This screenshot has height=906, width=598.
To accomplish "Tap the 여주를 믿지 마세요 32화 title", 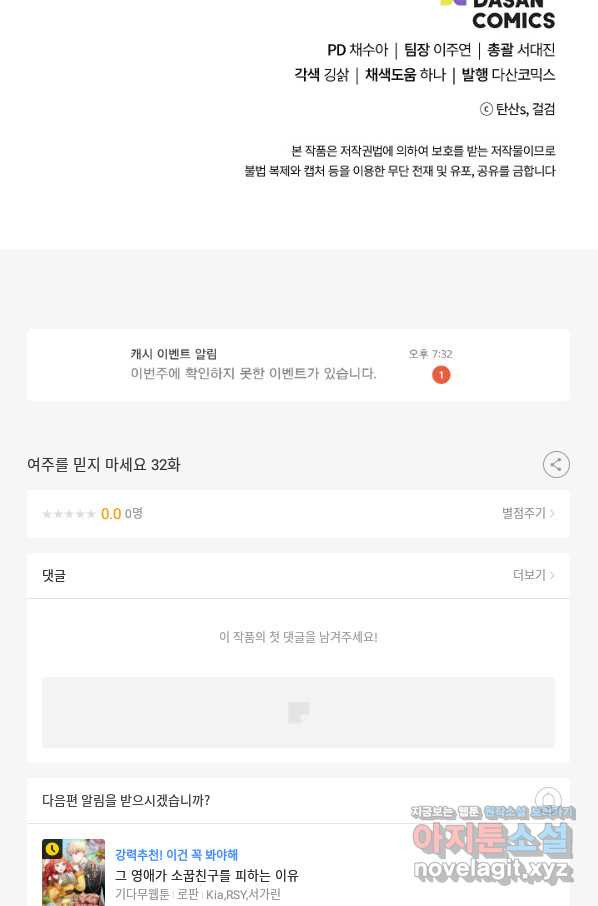I will pos(103,465).
